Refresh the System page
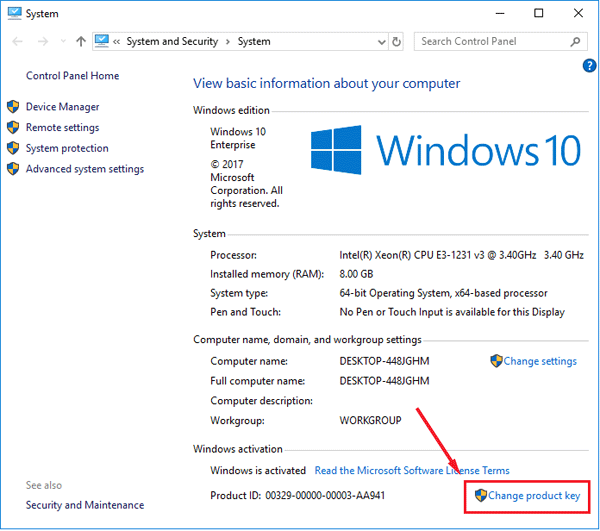Screen dimensions: 600x531 pyautogui.click(x=396, y=41)
